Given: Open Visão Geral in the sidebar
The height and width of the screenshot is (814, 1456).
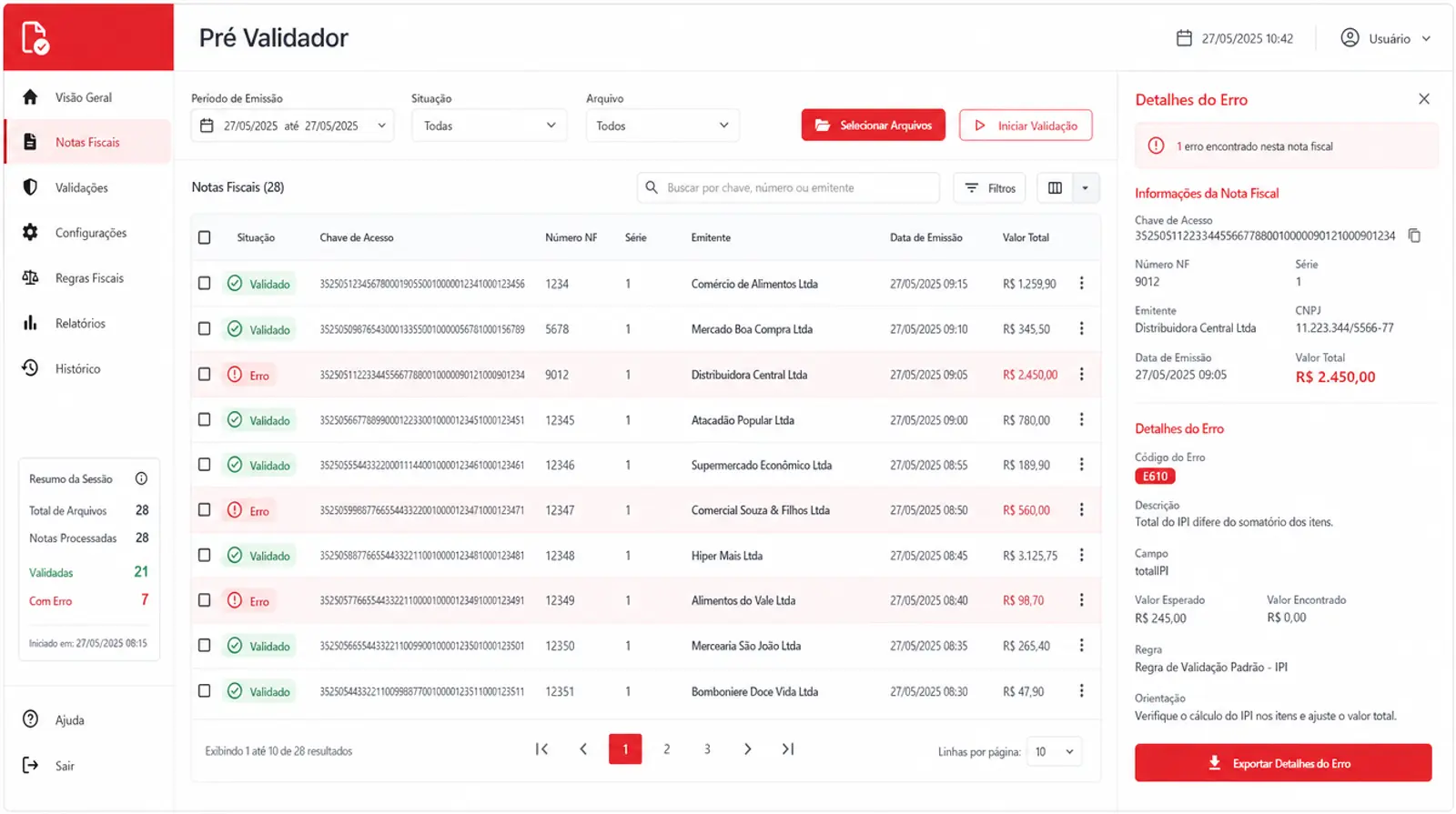Looking at the screenshot, I should pyautogui.click(x=87, y=97).
